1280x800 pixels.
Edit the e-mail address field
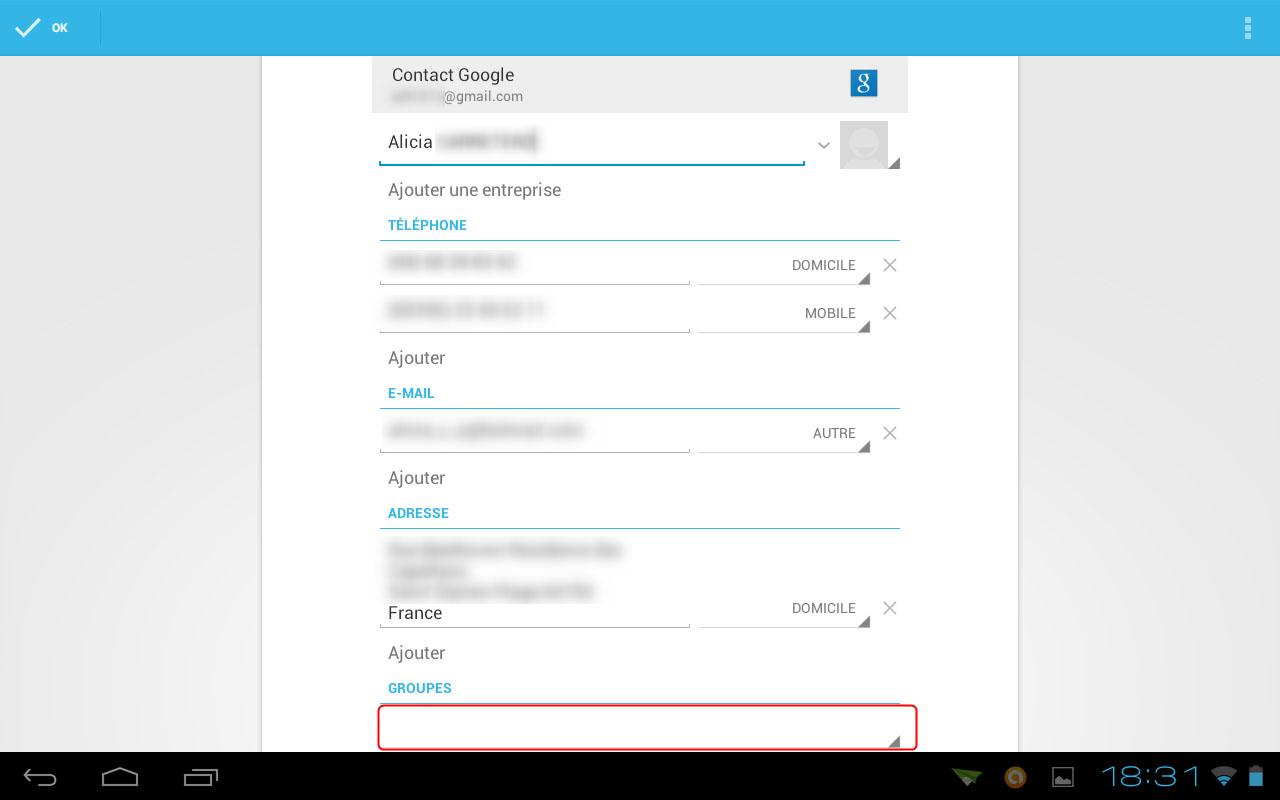pyautogui.click(x=535, y=432)
